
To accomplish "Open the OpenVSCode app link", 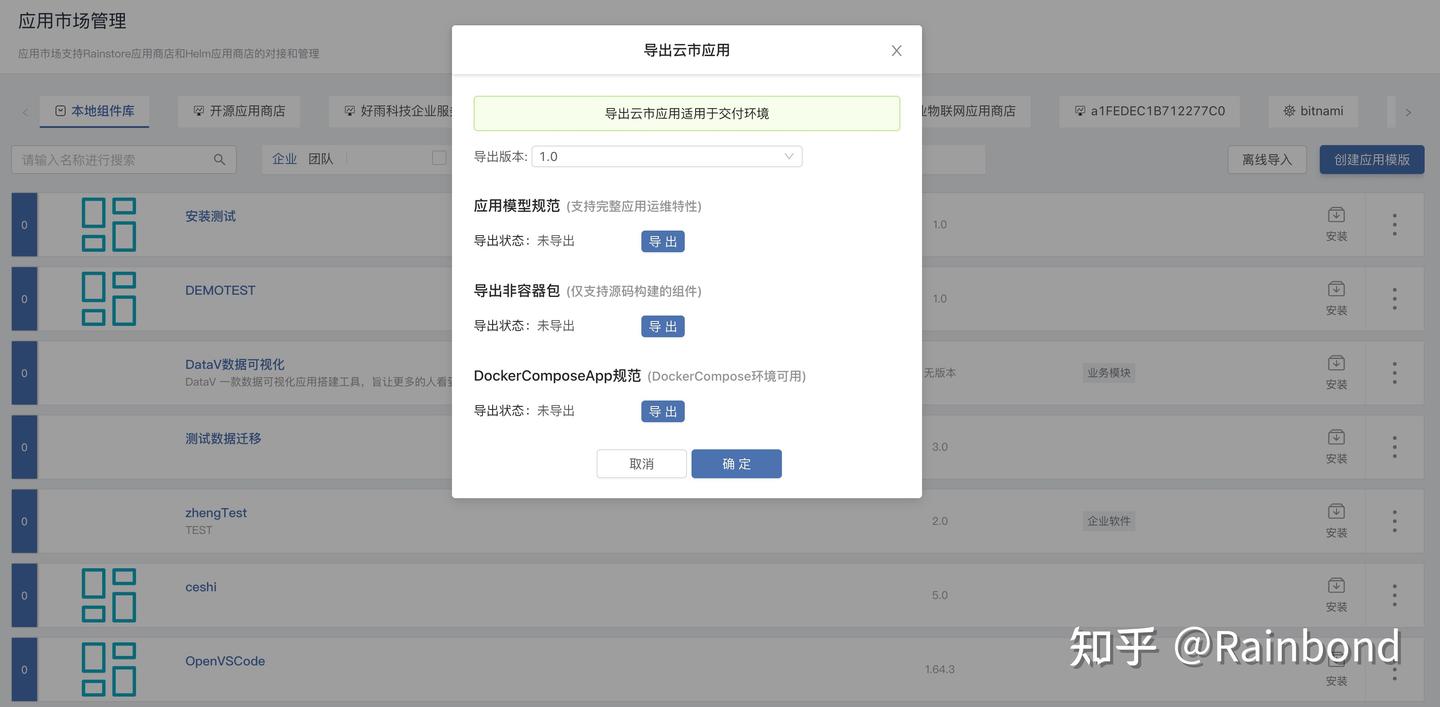I will (x=225, y=661).
